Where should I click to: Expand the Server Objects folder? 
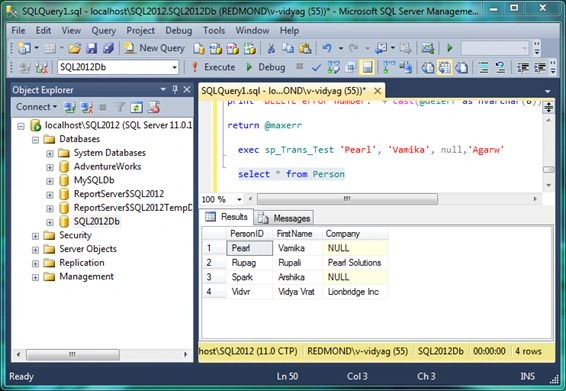(35, 250)
